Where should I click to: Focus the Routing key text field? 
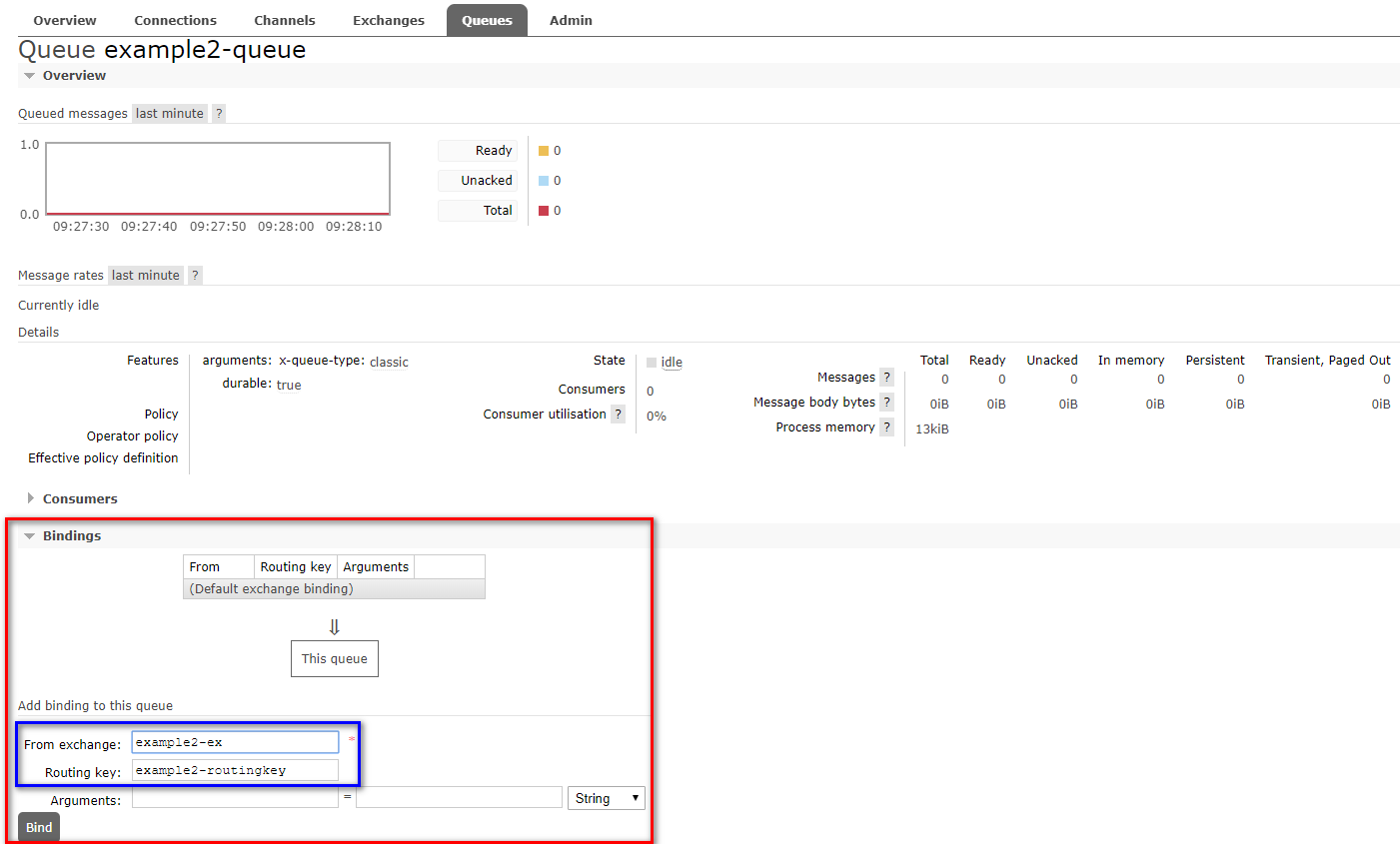pyautogui.click(x=235, y=770)
